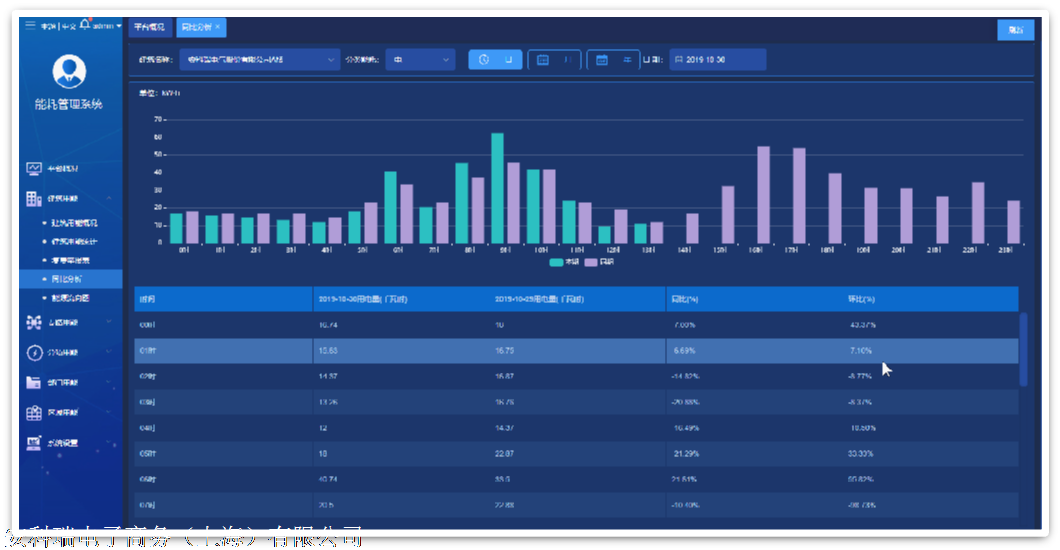Image resolution: width=1060 pixels, height=550 pixels.
Task: Click the value 22.87 in table
Action: coord(504,453)
